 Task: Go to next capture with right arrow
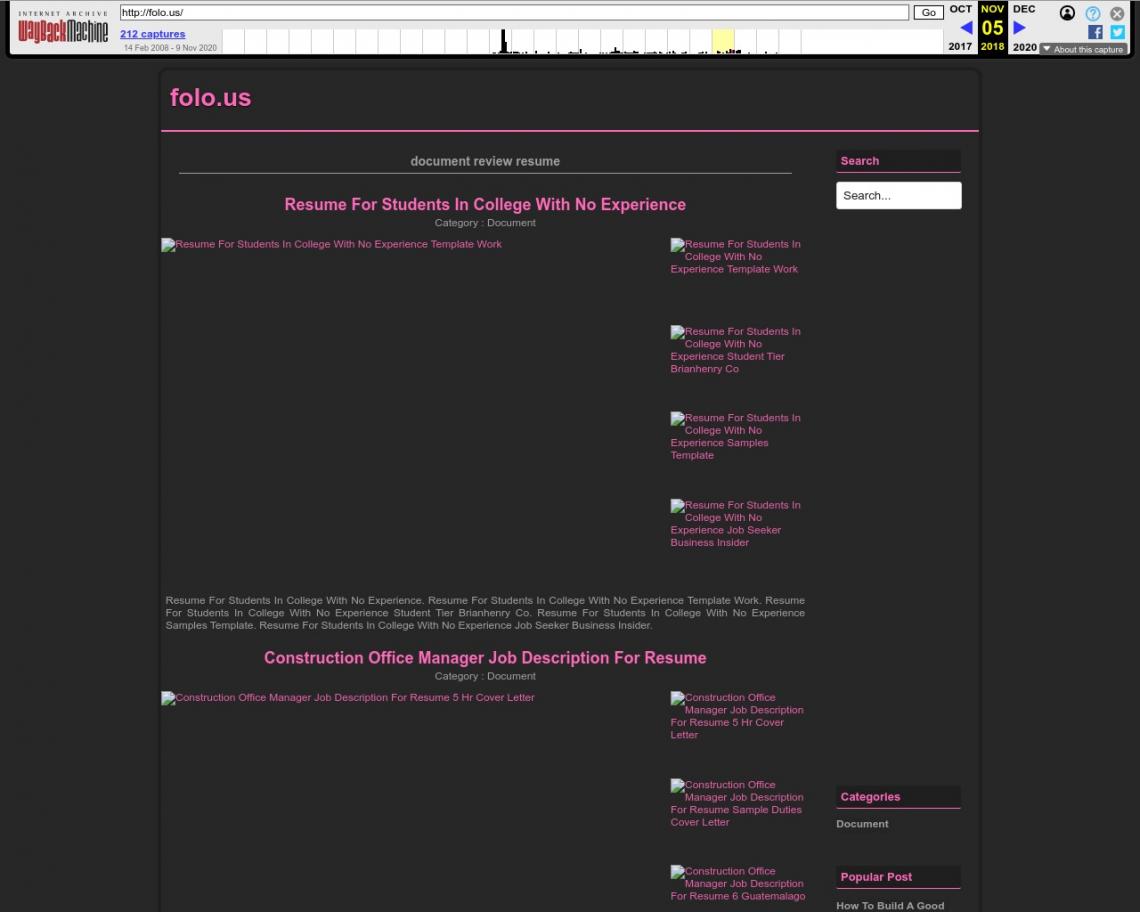(x=1019, y=28)
